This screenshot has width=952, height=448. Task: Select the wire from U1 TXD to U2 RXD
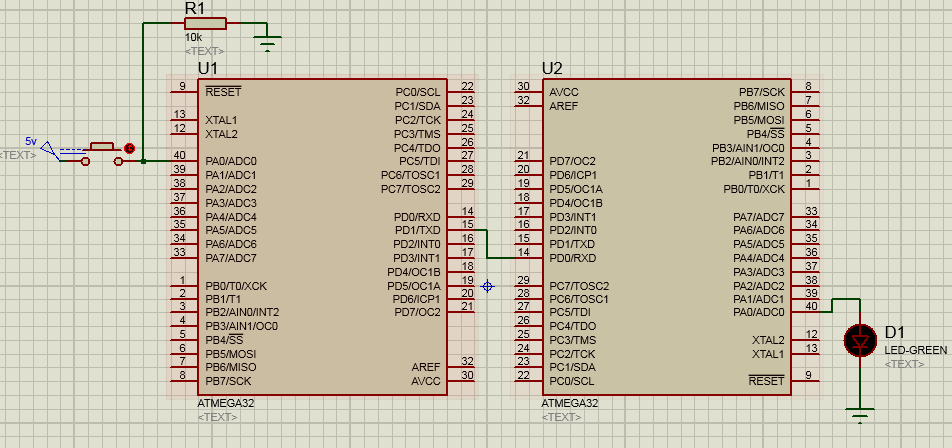click(x=487, y=244)
